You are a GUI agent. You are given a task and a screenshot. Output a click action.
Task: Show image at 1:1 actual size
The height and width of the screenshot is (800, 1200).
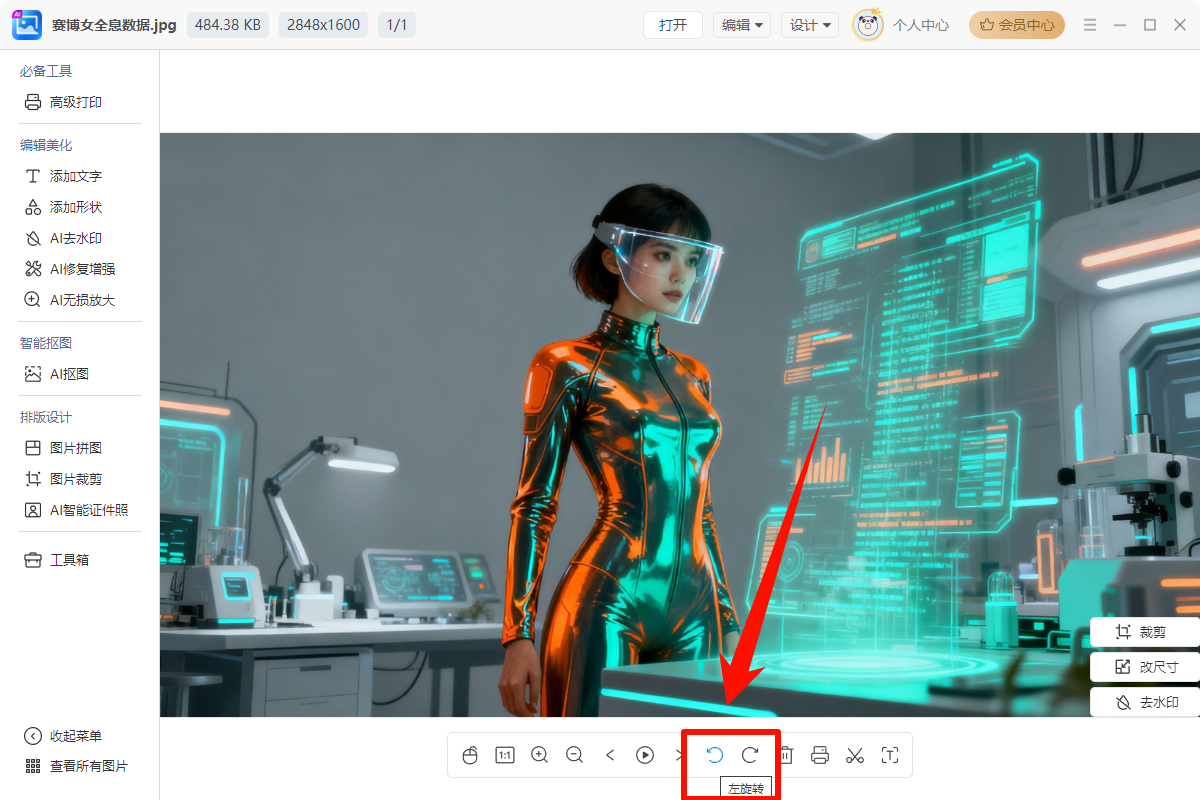505,755
